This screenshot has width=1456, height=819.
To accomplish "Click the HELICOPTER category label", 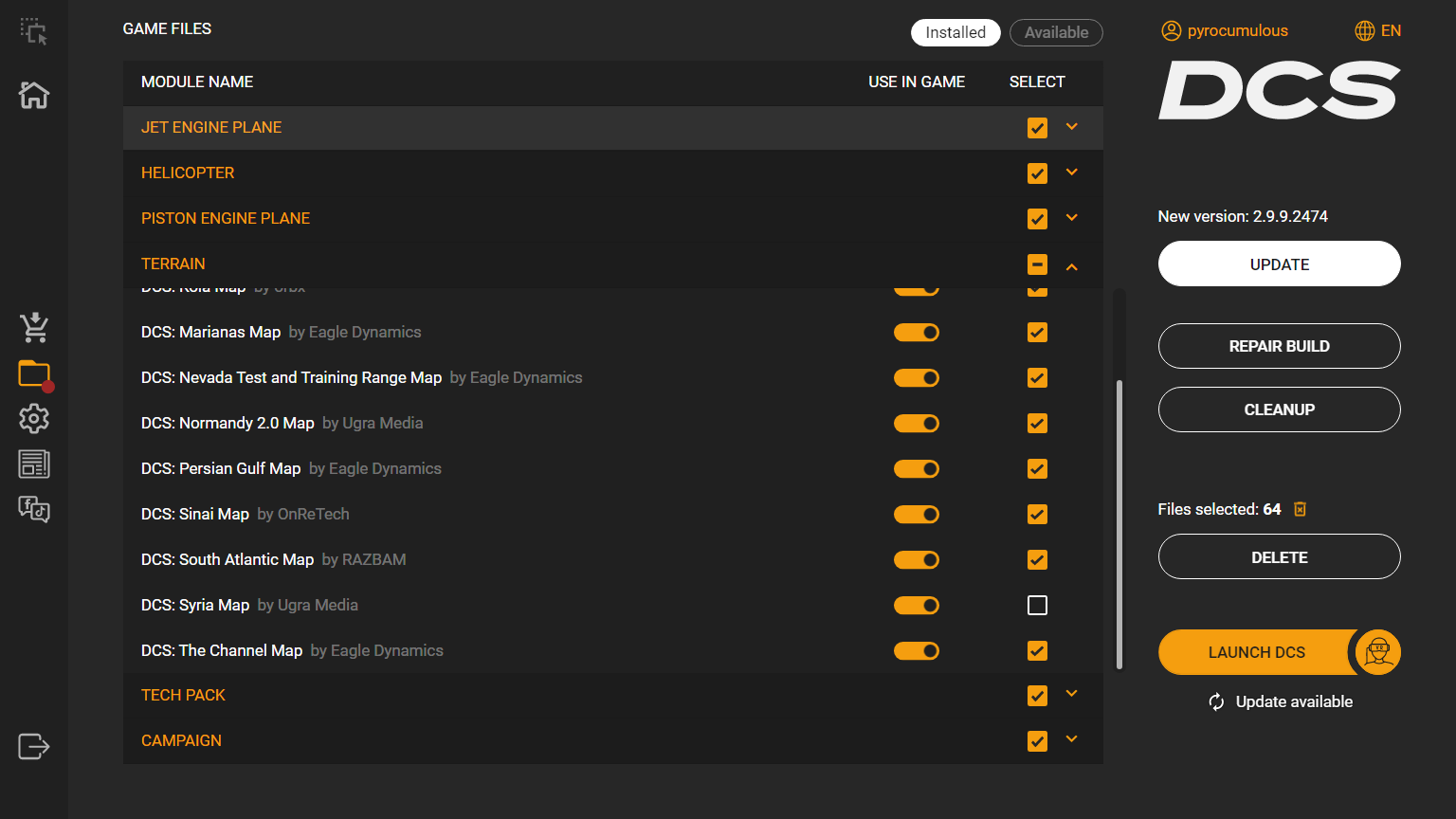I will coord(188,173).
